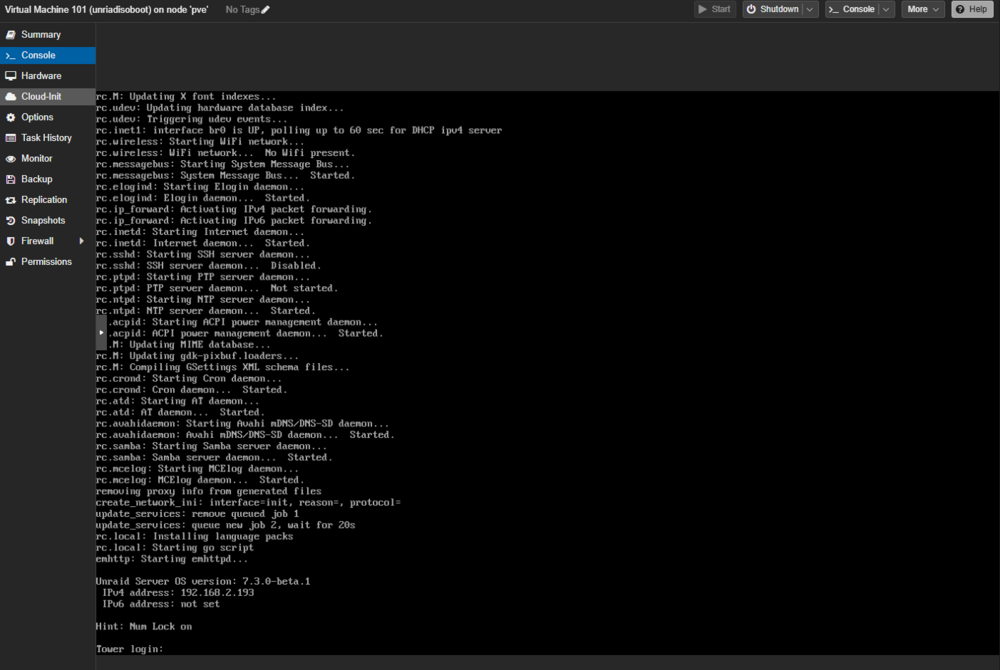Click the Console button in top toolbar
This screenshot has width=1000, height=670.
[x=852, y=9]
